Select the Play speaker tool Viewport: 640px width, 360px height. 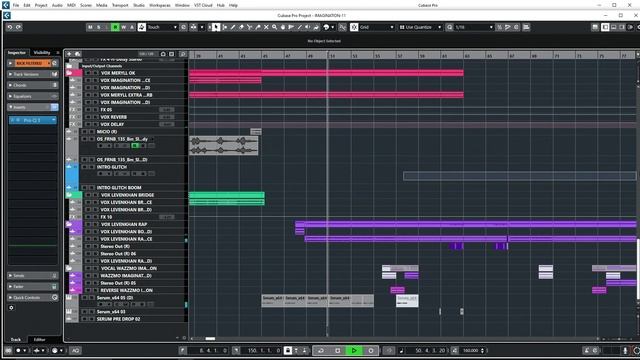(308, 27)
